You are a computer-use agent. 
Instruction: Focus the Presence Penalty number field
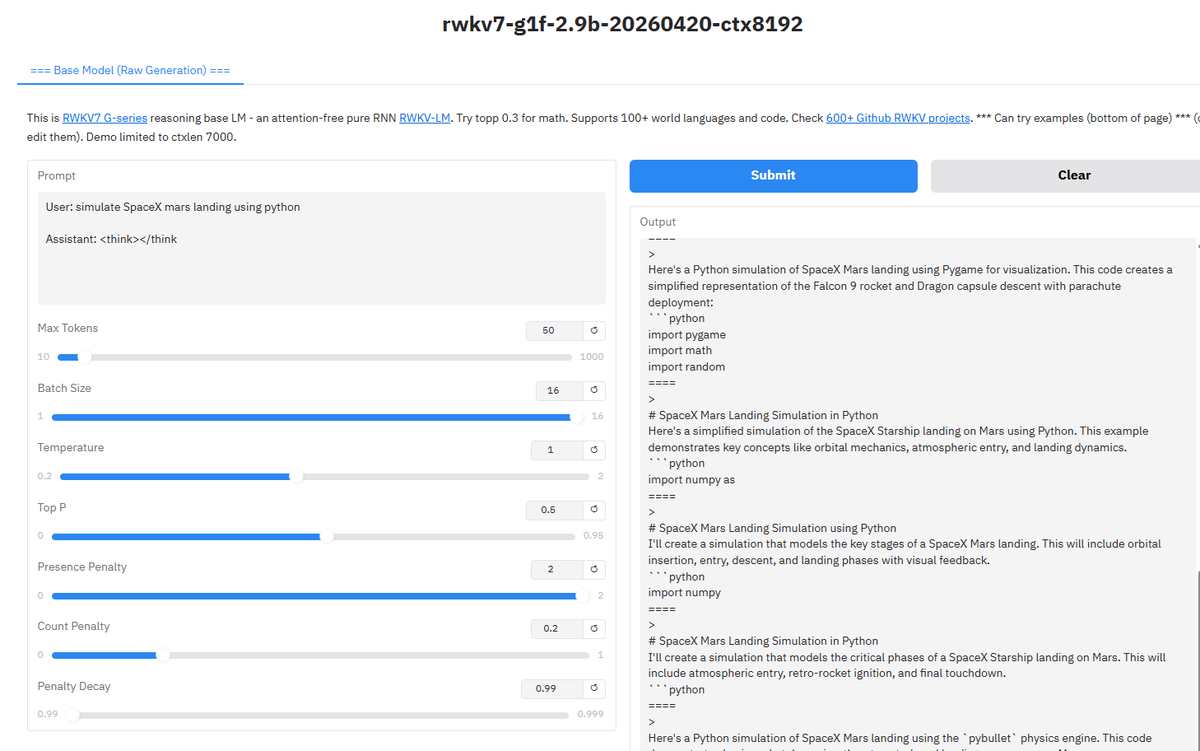(555, 569)
